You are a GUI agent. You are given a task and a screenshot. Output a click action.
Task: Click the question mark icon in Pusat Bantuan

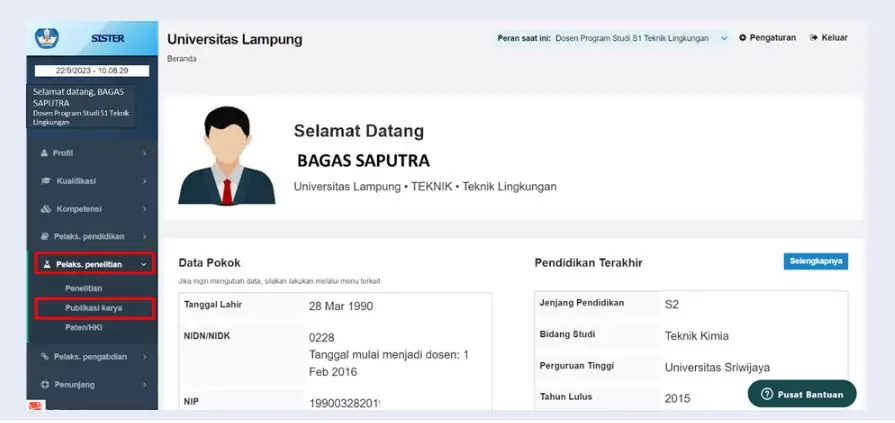(767, 394)
